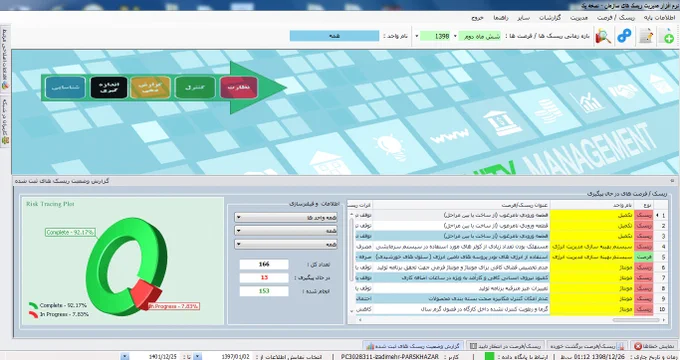This screenshot has height=360, width=680.
Task: Click the Complete - 92.17% chart callout label
Action: click(x=70, y=232)
